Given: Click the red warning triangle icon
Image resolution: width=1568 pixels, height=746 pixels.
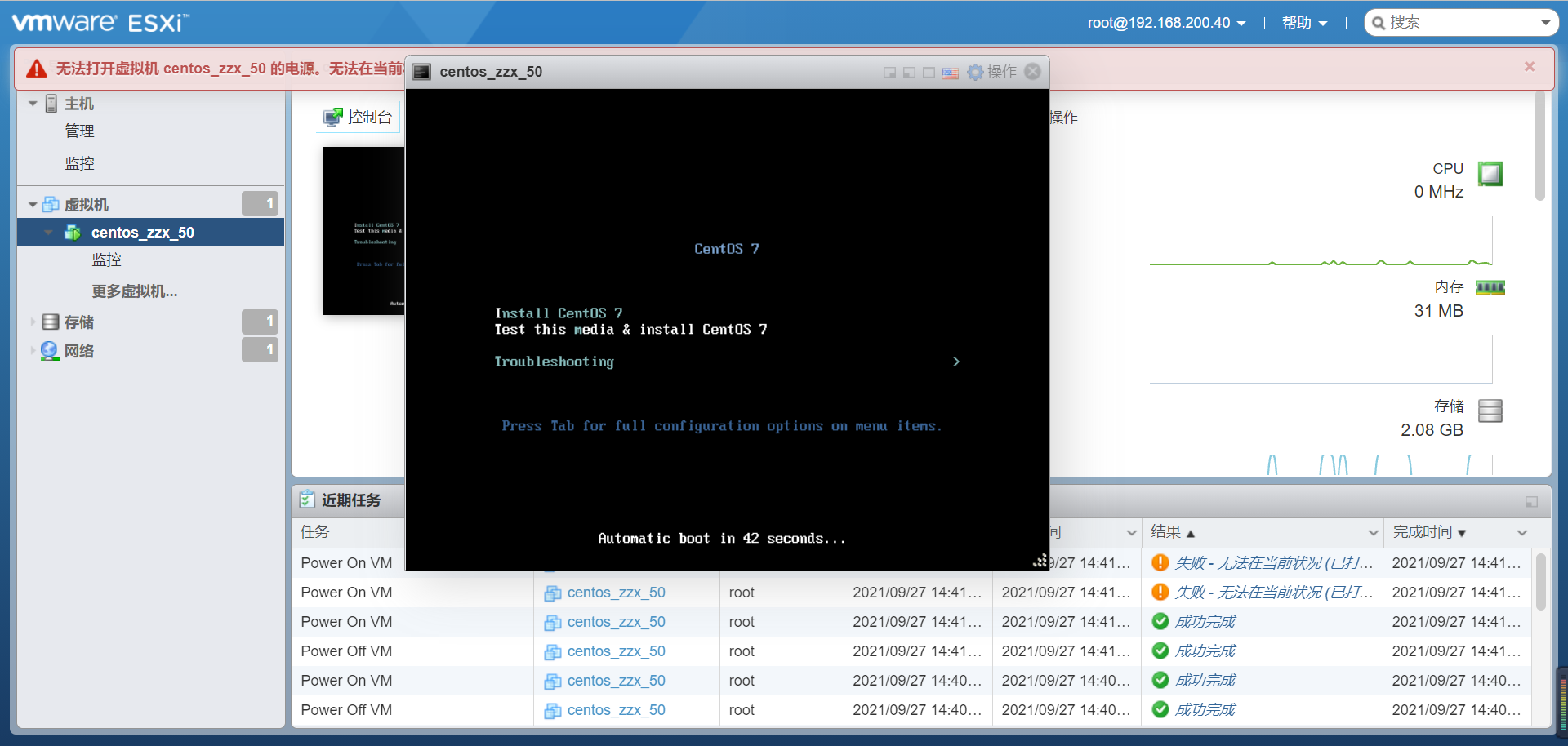Looking at the screenshot, I should pos(37,69).
